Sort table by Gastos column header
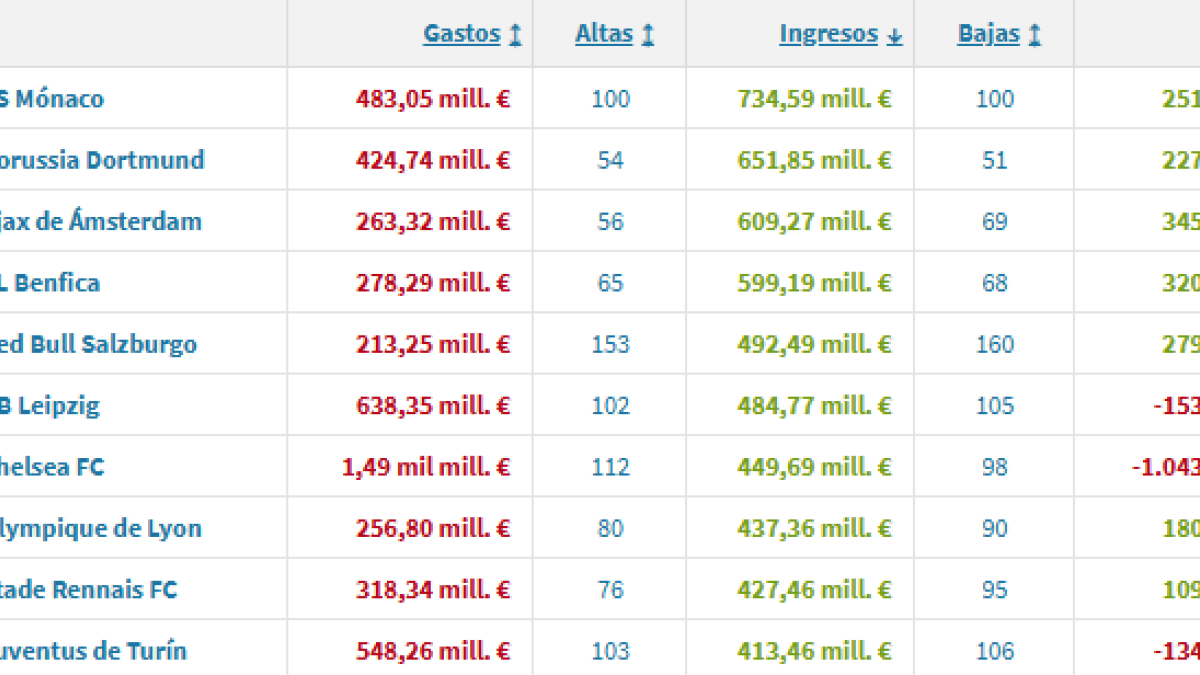The width and height of the screenshot is (1200, 675). click(462, 33)
